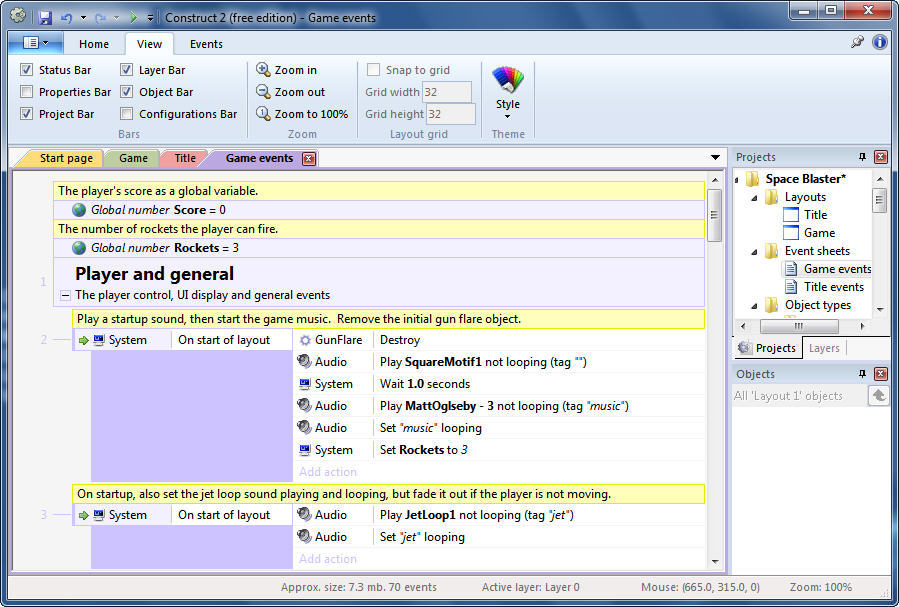Click the GunFlare gear object icon
The width and height of the screenshot is (899, 607).
(306, 340)
